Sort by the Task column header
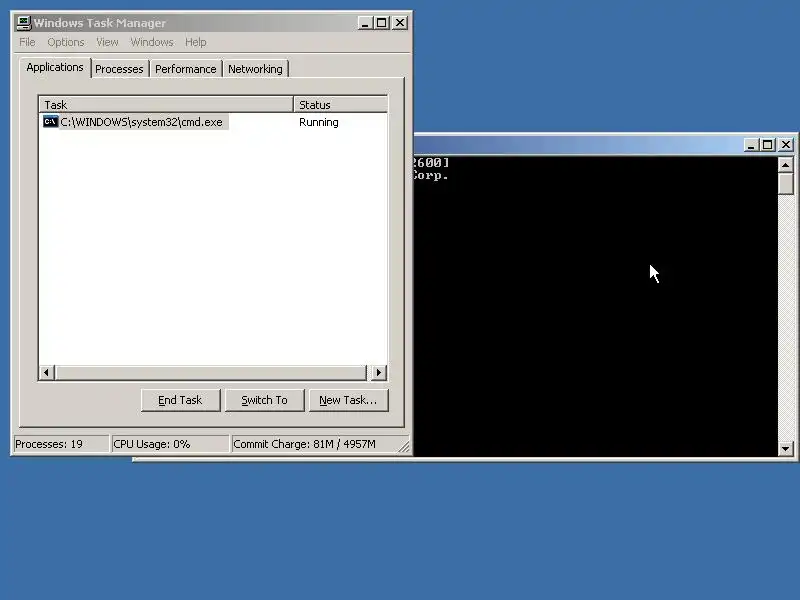The width and height of the screenshot is (800, 600). click(x=166, y=105)
